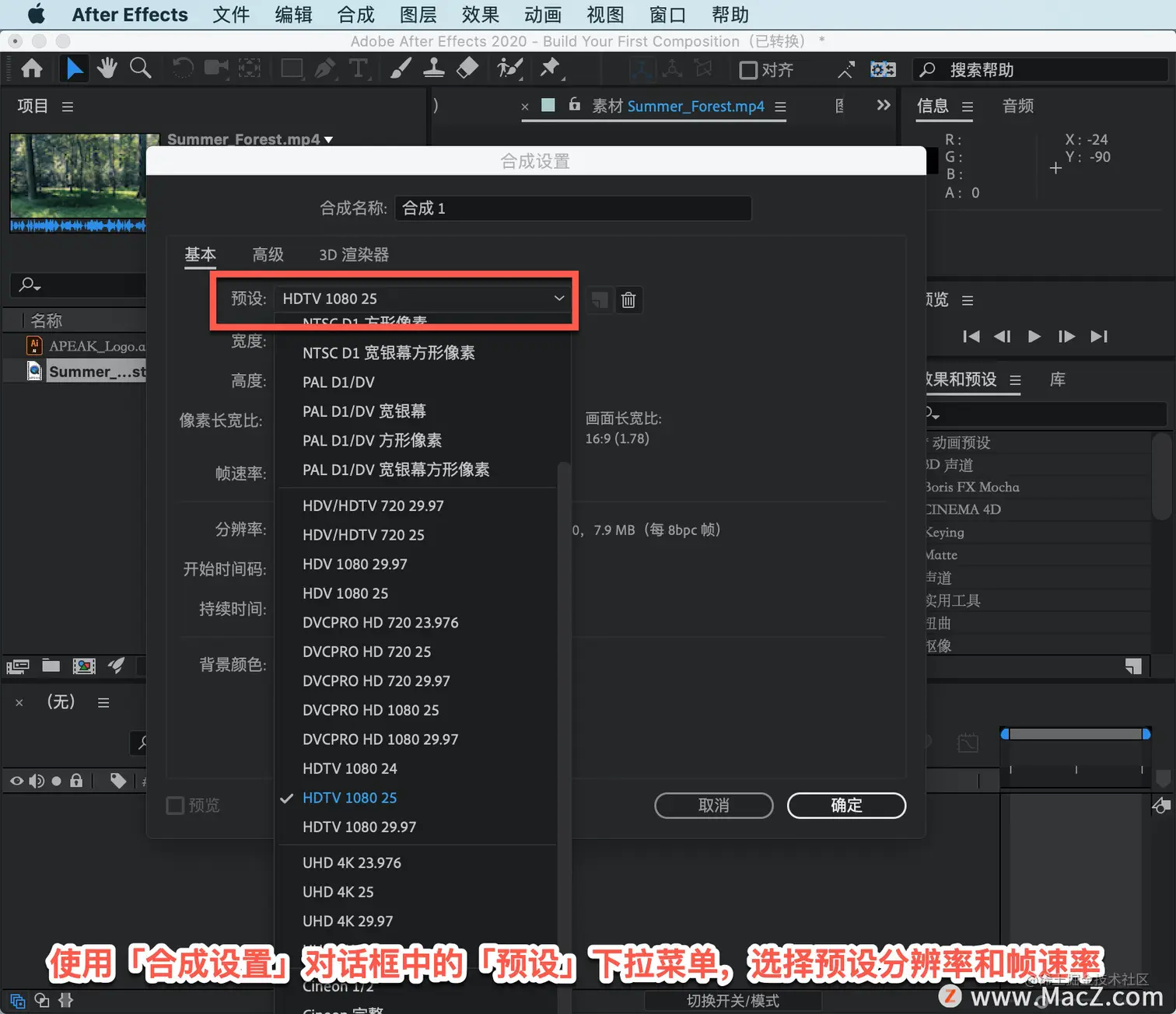Enable the 对齐 snapping checkbox
The image size is (1176, 1014).
(748, 71)
